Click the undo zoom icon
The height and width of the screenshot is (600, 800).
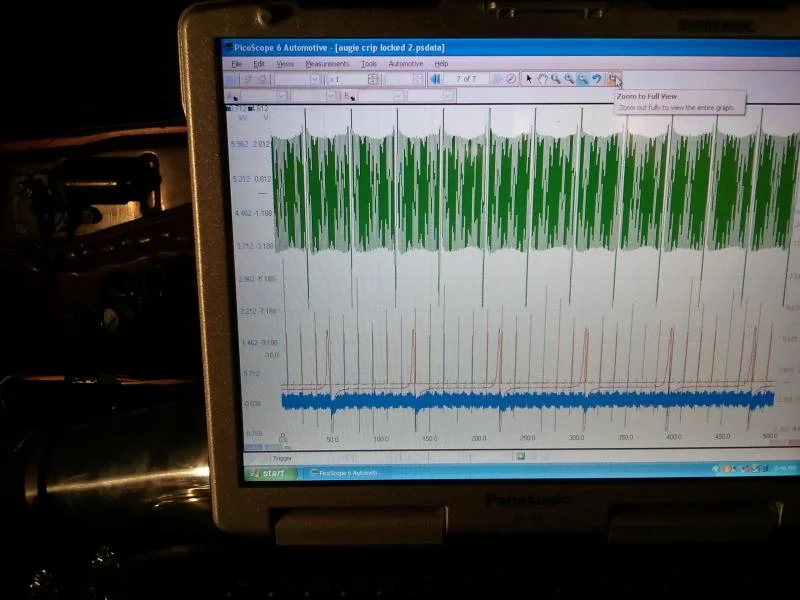pyautogui.click(x=597, y=79)
